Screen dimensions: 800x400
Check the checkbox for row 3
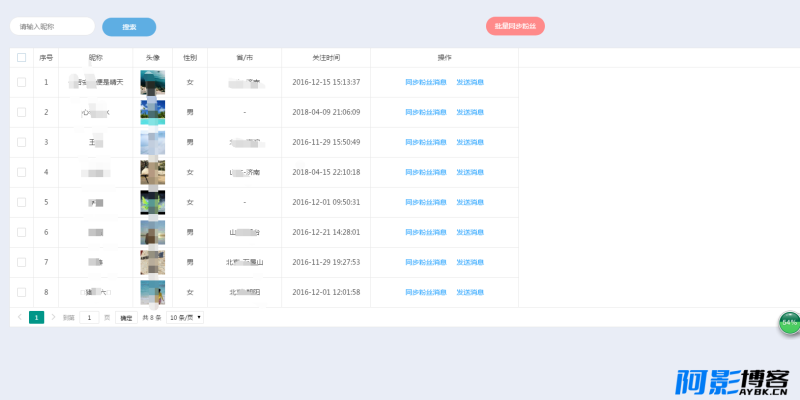tap(21, 142)
